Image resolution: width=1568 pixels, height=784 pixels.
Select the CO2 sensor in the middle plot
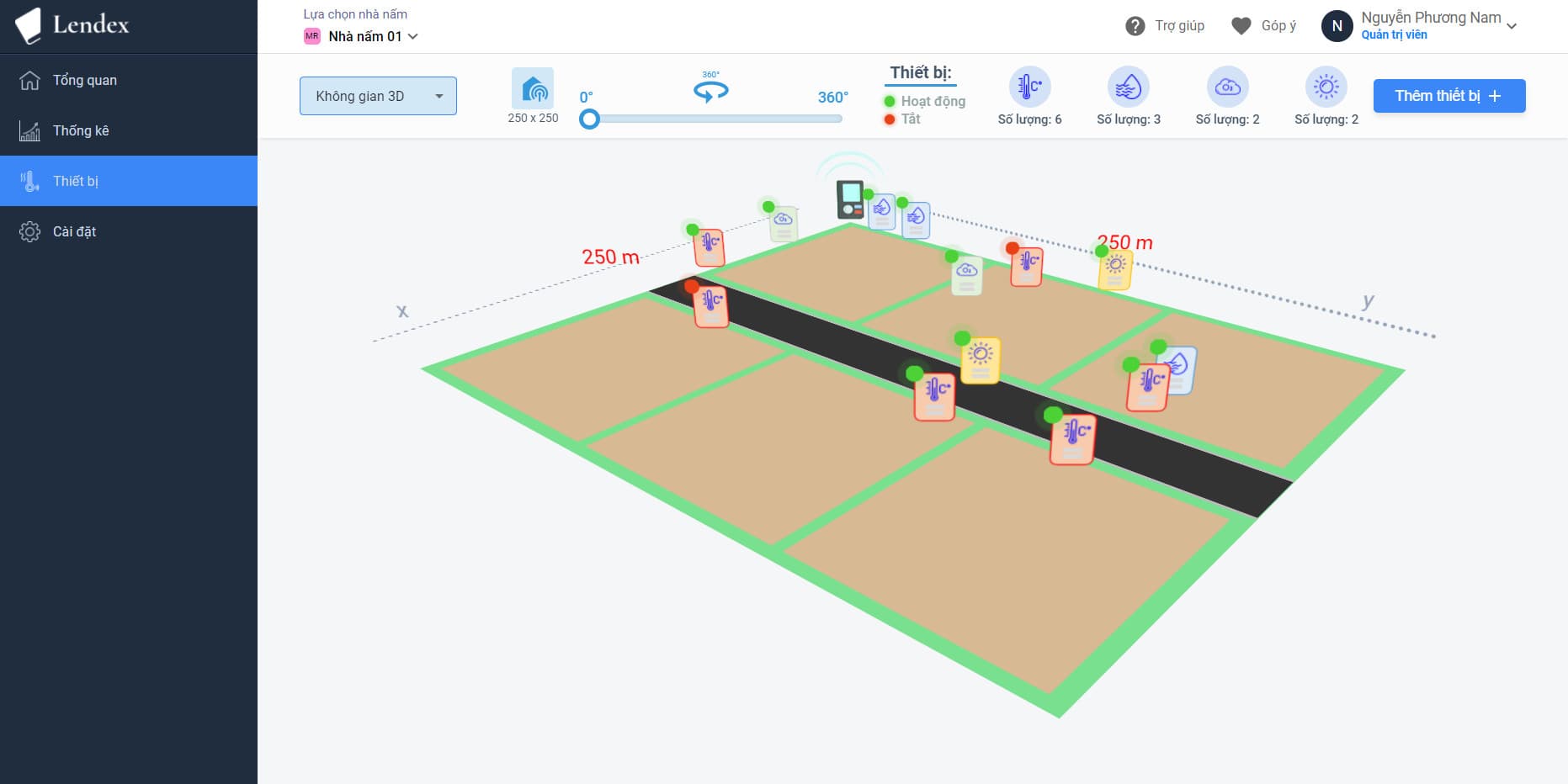(x=967, y=275)
